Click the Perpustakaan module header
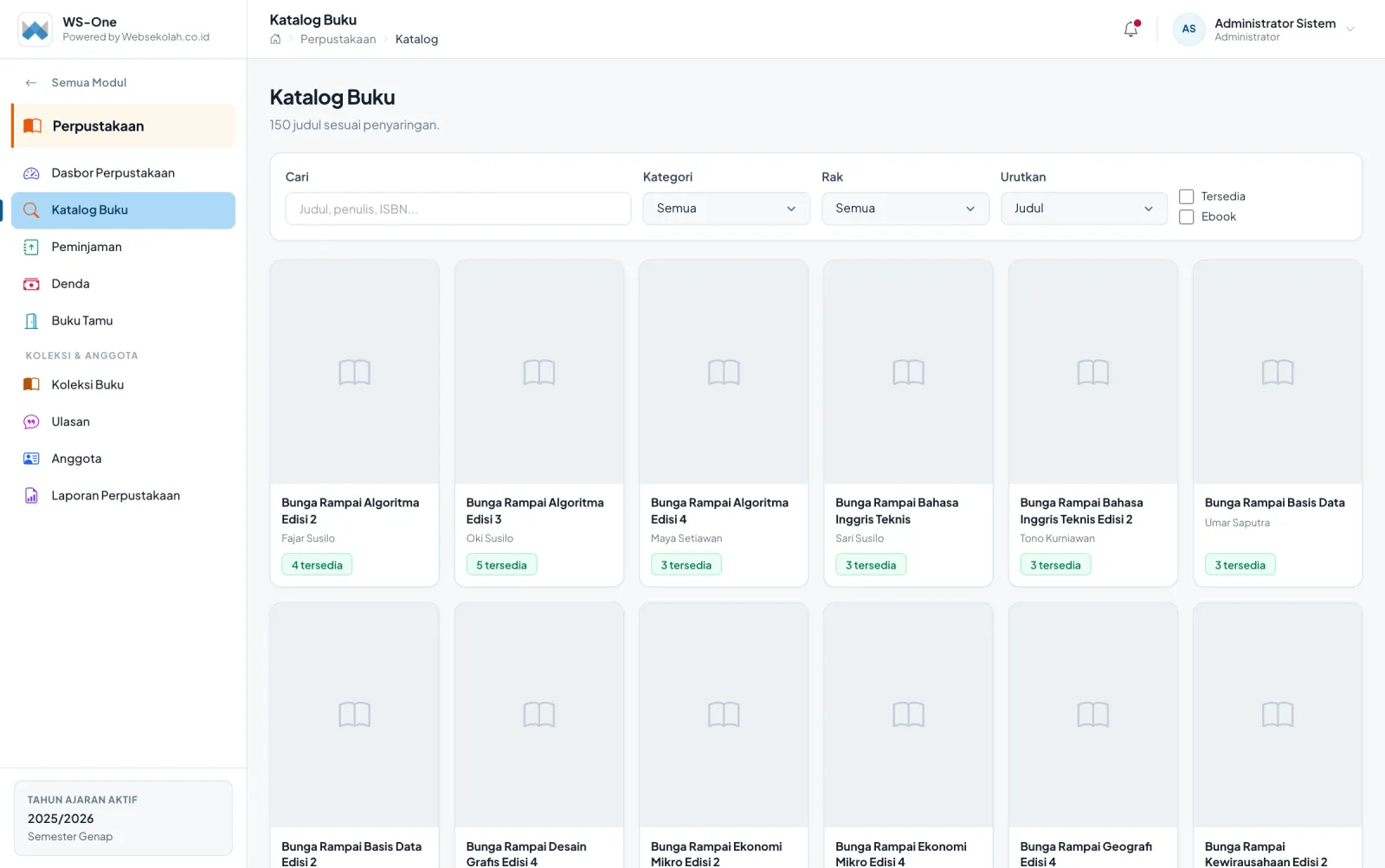1385x868 pixels. 123,126
